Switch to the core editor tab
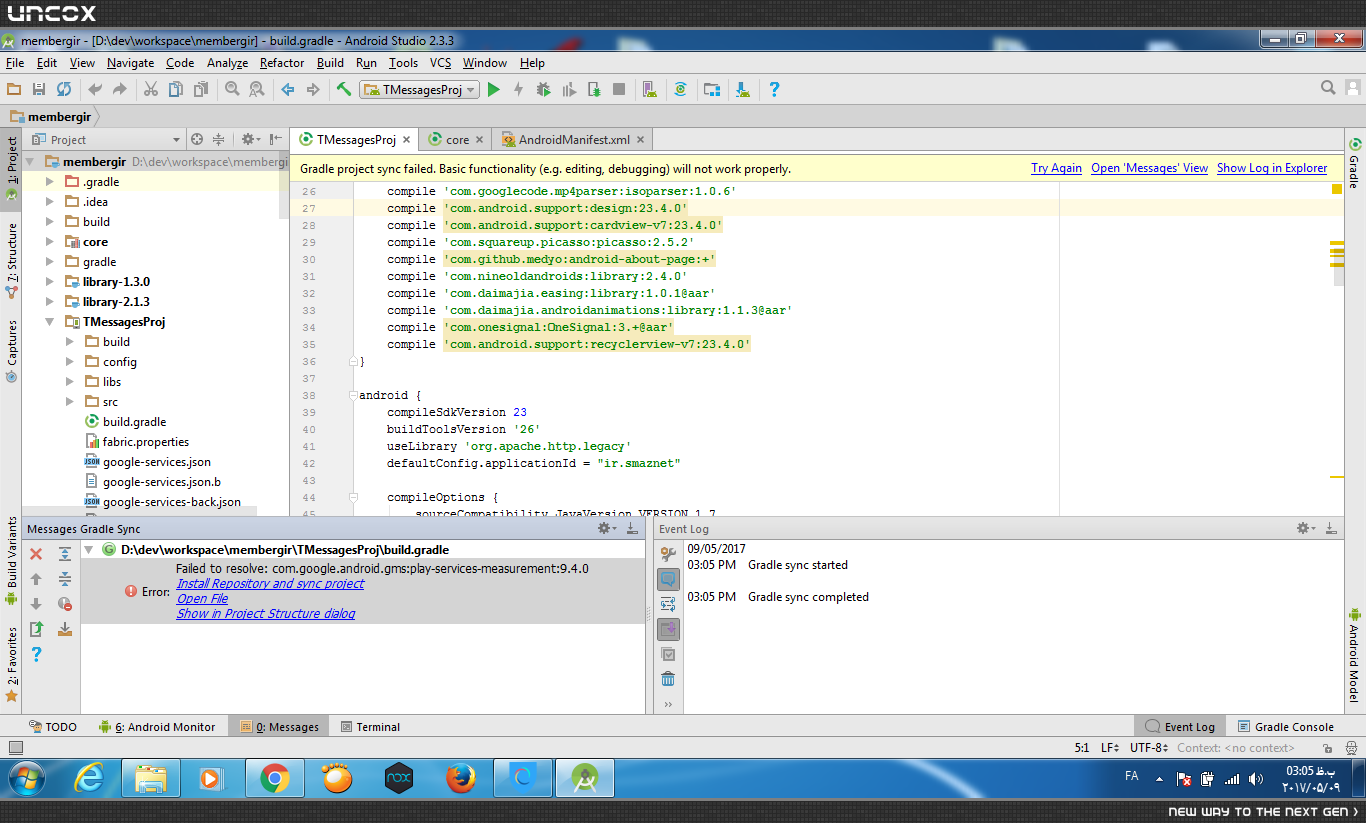The height and width of the screenshot is (823, 1366). [456, 140]
